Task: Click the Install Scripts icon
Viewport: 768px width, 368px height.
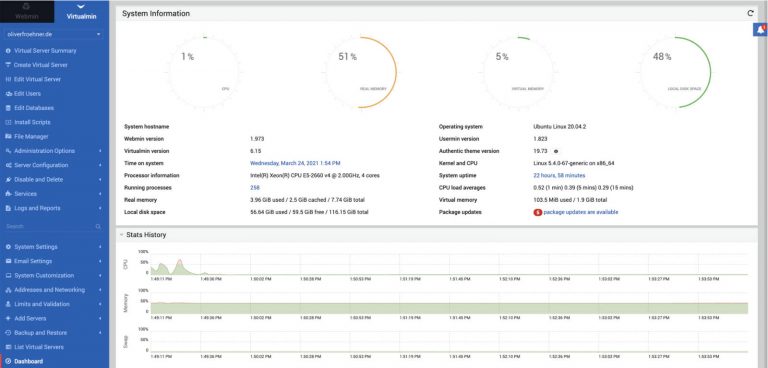Action: (8, 122)
